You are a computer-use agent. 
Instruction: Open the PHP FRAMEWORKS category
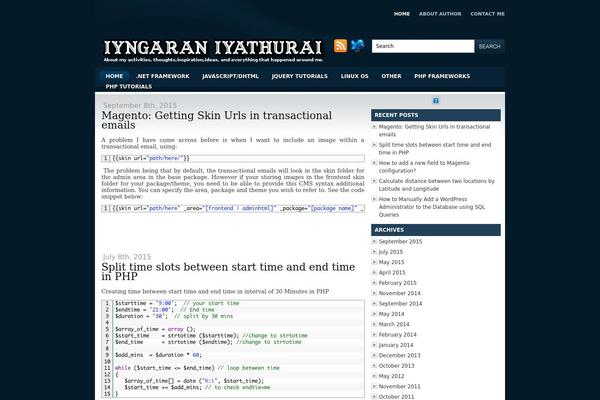click(x=442, y=76)
